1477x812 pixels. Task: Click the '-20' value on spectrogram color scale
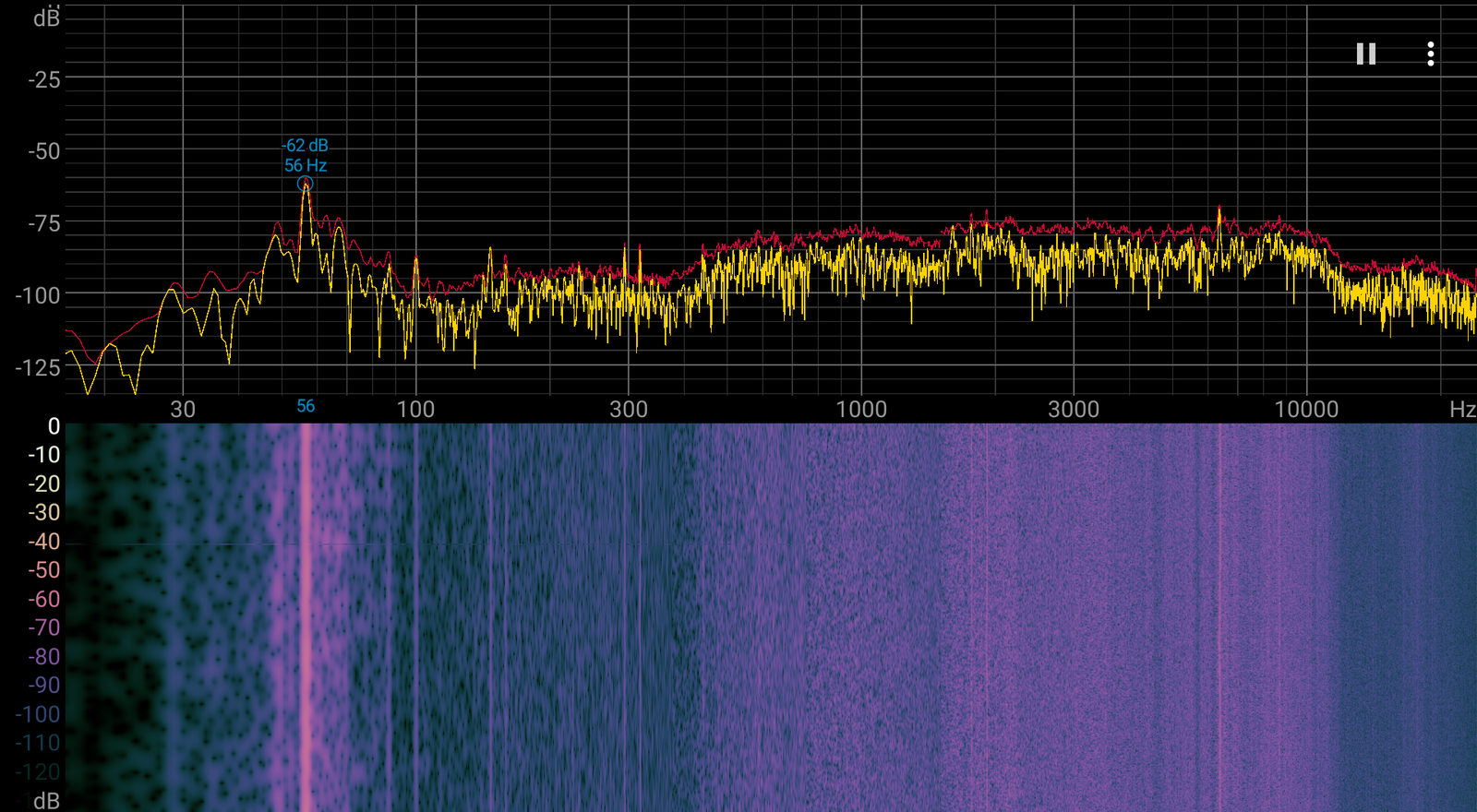(x=44, y=484)
